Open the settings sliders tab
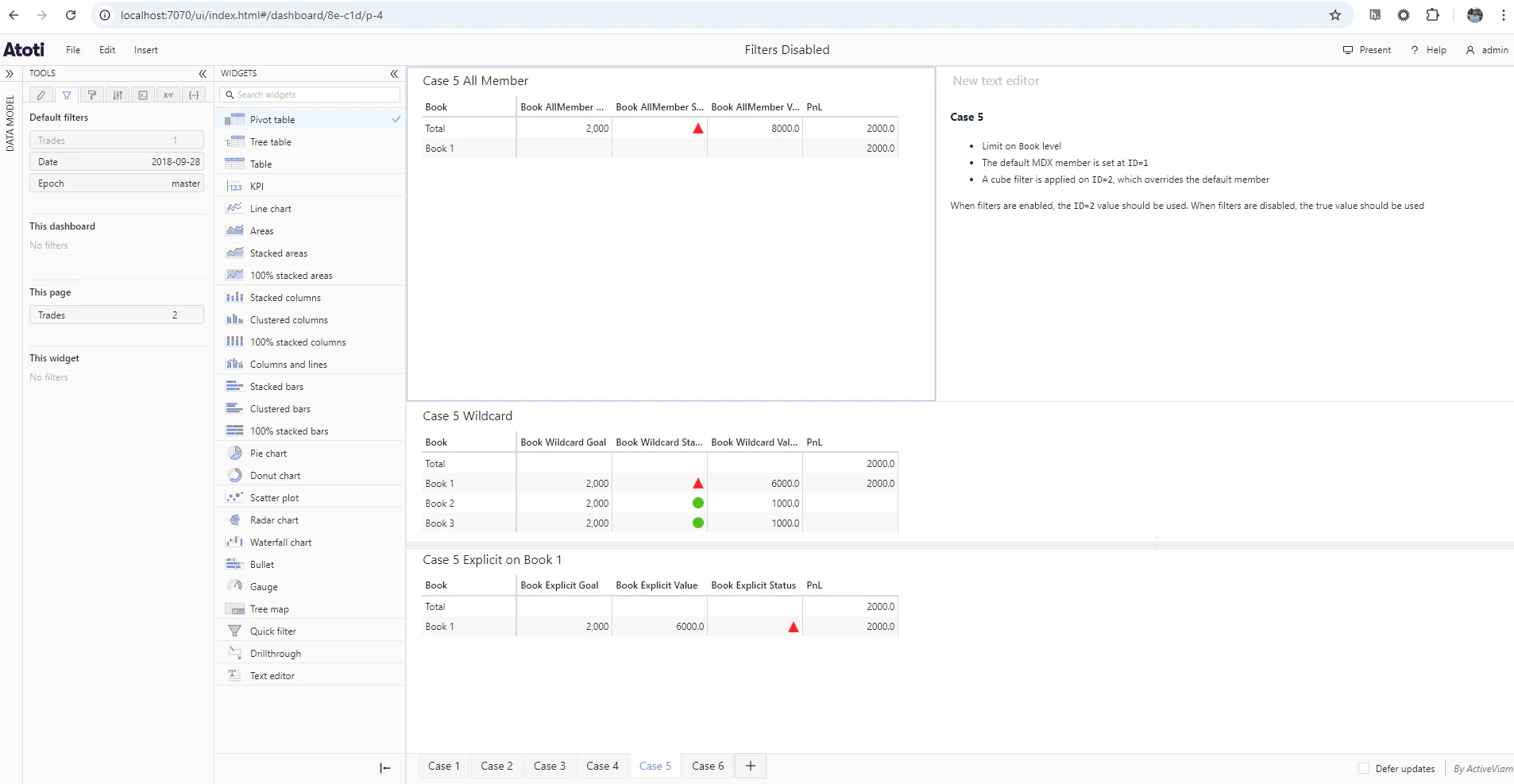 pos(118,95)
